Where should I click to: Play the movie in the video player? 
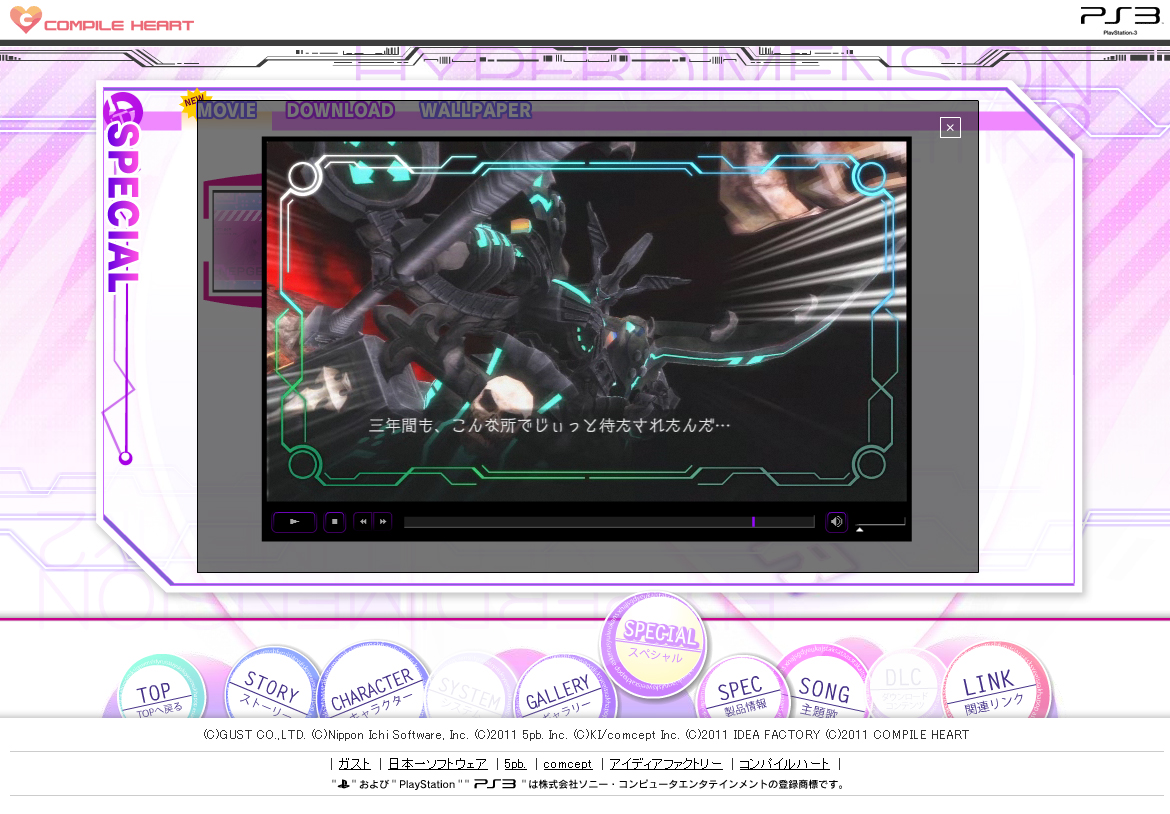click(294, 522)
